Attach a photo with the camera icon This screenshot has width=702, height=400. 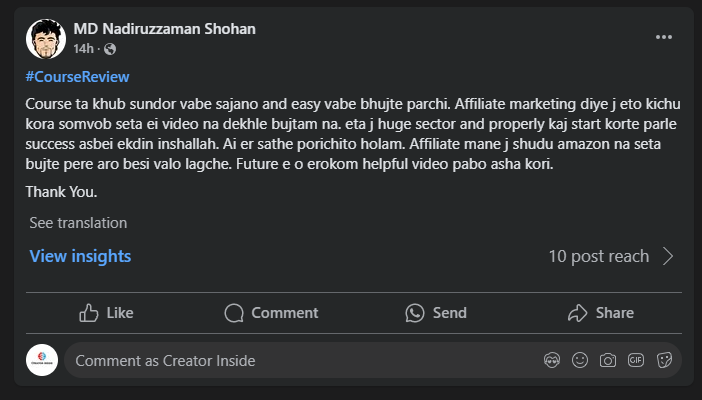click(607, 360)
